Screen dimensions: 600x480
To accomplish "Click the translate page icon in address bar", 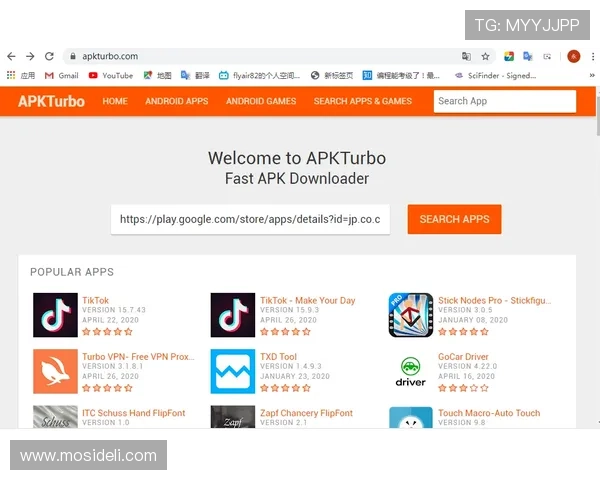I will coord(466,57).
